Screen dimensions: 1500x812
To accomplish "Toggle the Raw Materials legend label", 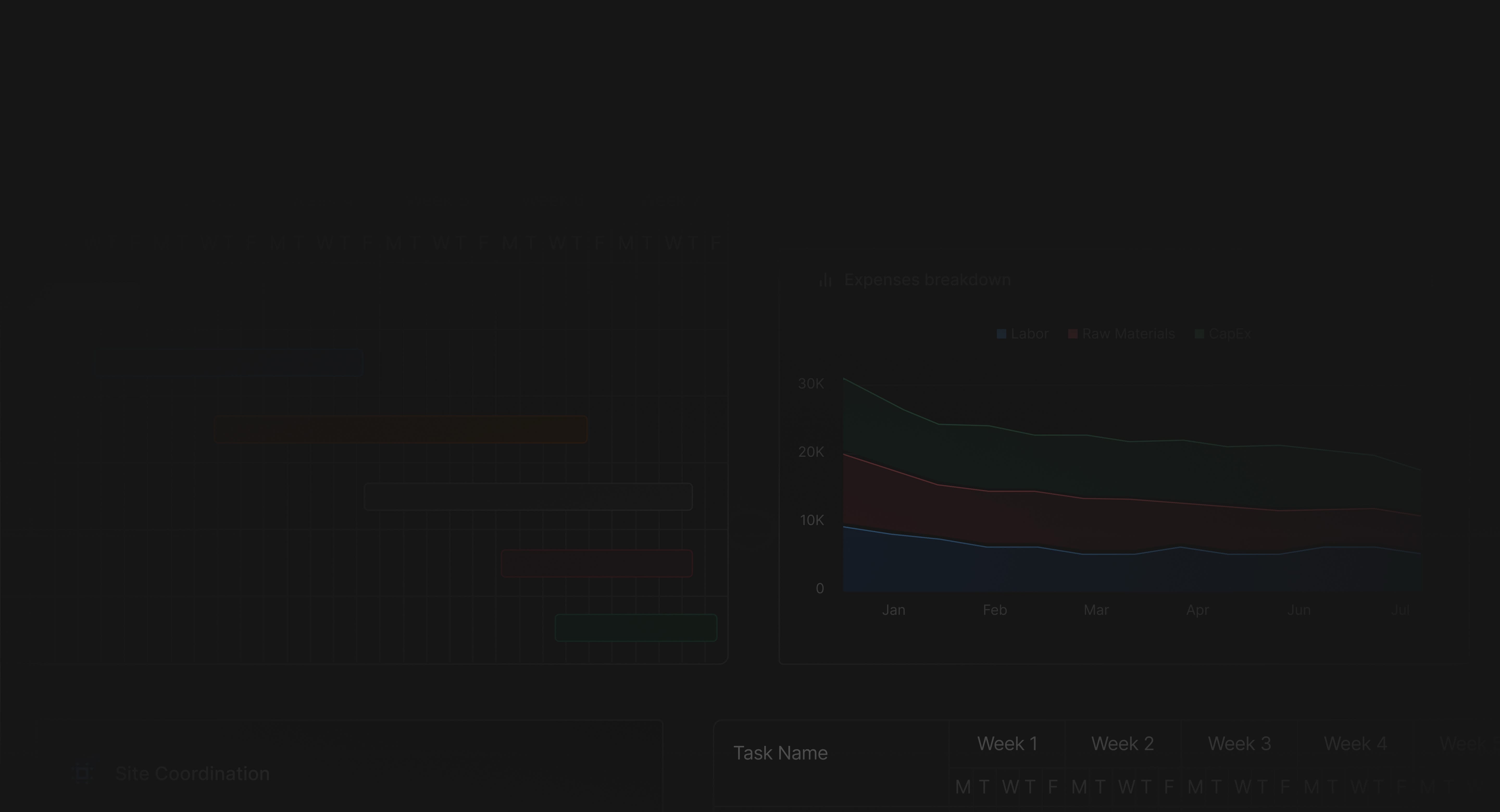I will [x=1128, y=334].
